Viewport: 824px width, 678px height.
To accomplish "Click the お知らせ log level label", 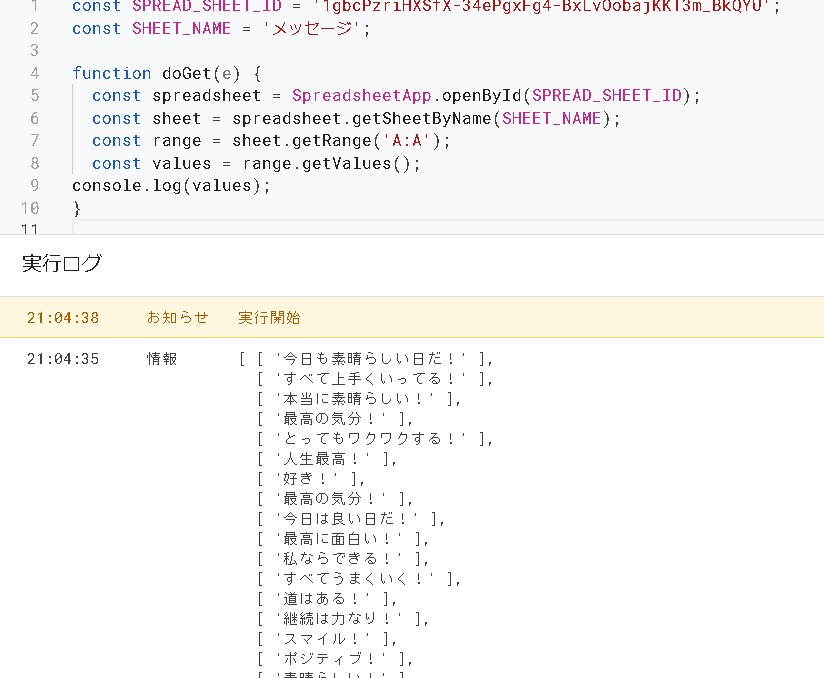I will (x=177, y=318).
